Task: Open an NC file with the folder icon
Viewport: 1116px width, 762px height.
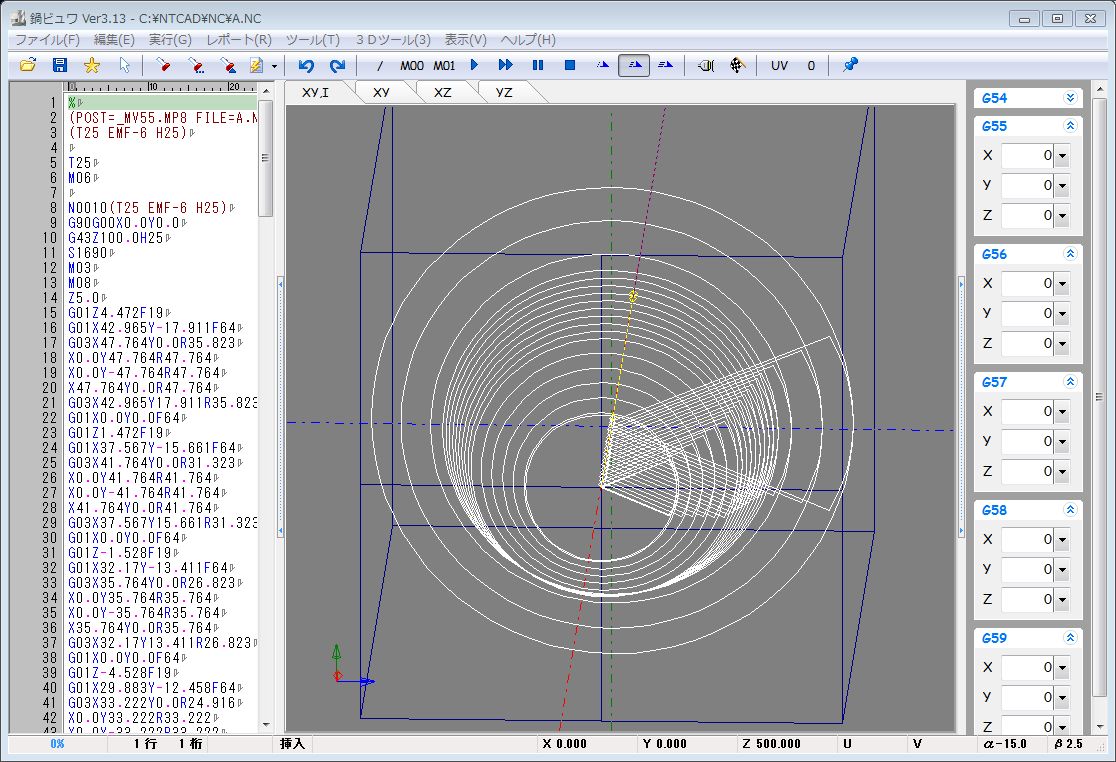Action: coord(28,65)
